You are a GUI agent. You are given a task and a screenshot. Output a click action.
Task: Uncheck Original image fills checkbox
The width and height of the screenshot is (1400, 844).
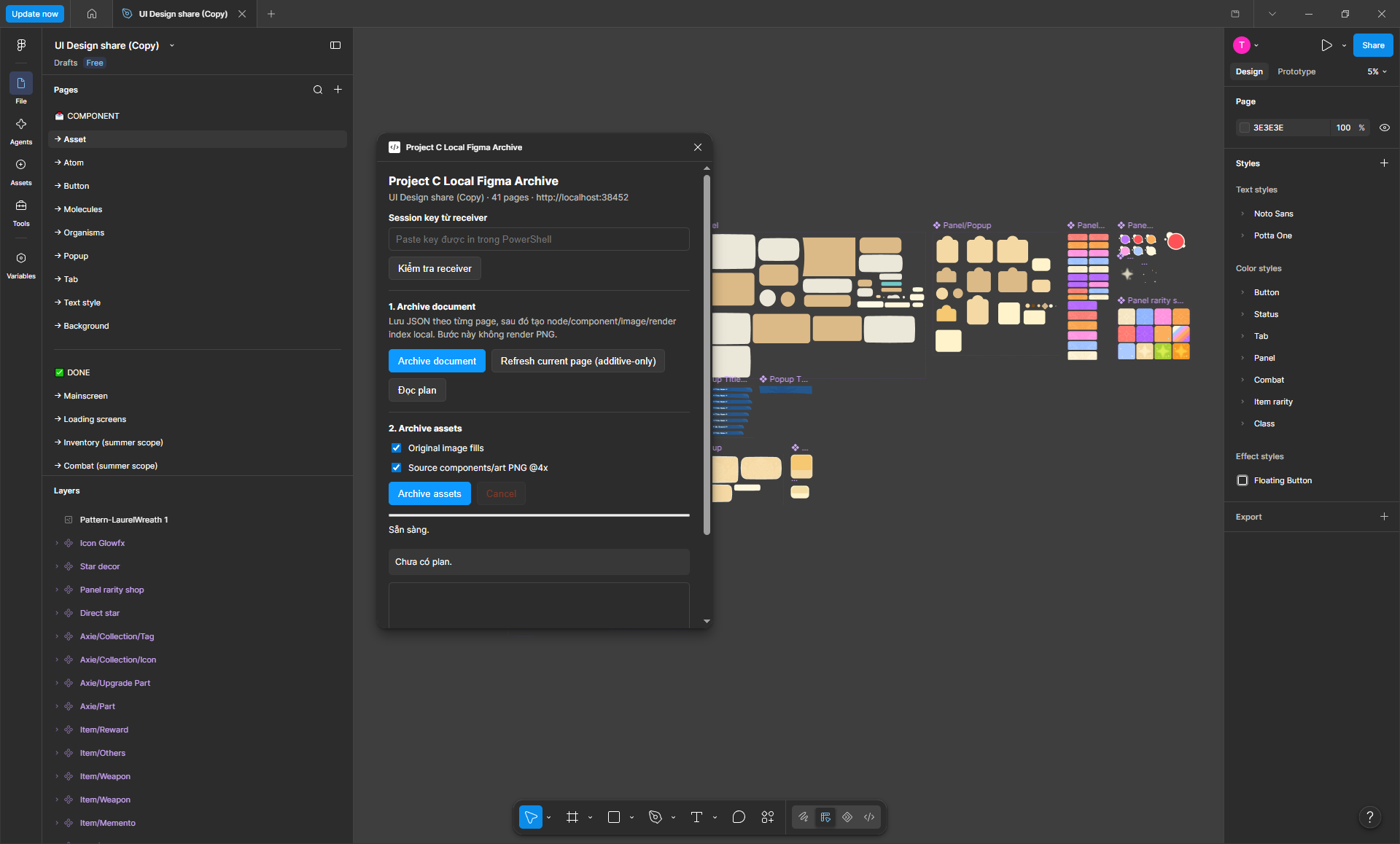396,448
